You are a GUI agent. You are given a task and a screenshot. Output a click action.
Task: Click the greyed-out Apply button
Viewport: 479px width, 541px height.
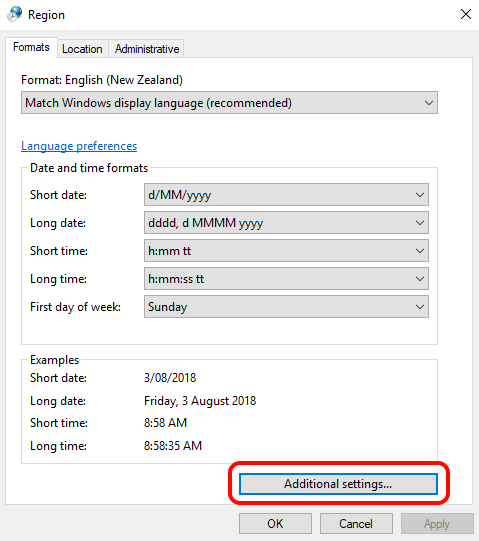pyautogui.click(x=437, y=523)
